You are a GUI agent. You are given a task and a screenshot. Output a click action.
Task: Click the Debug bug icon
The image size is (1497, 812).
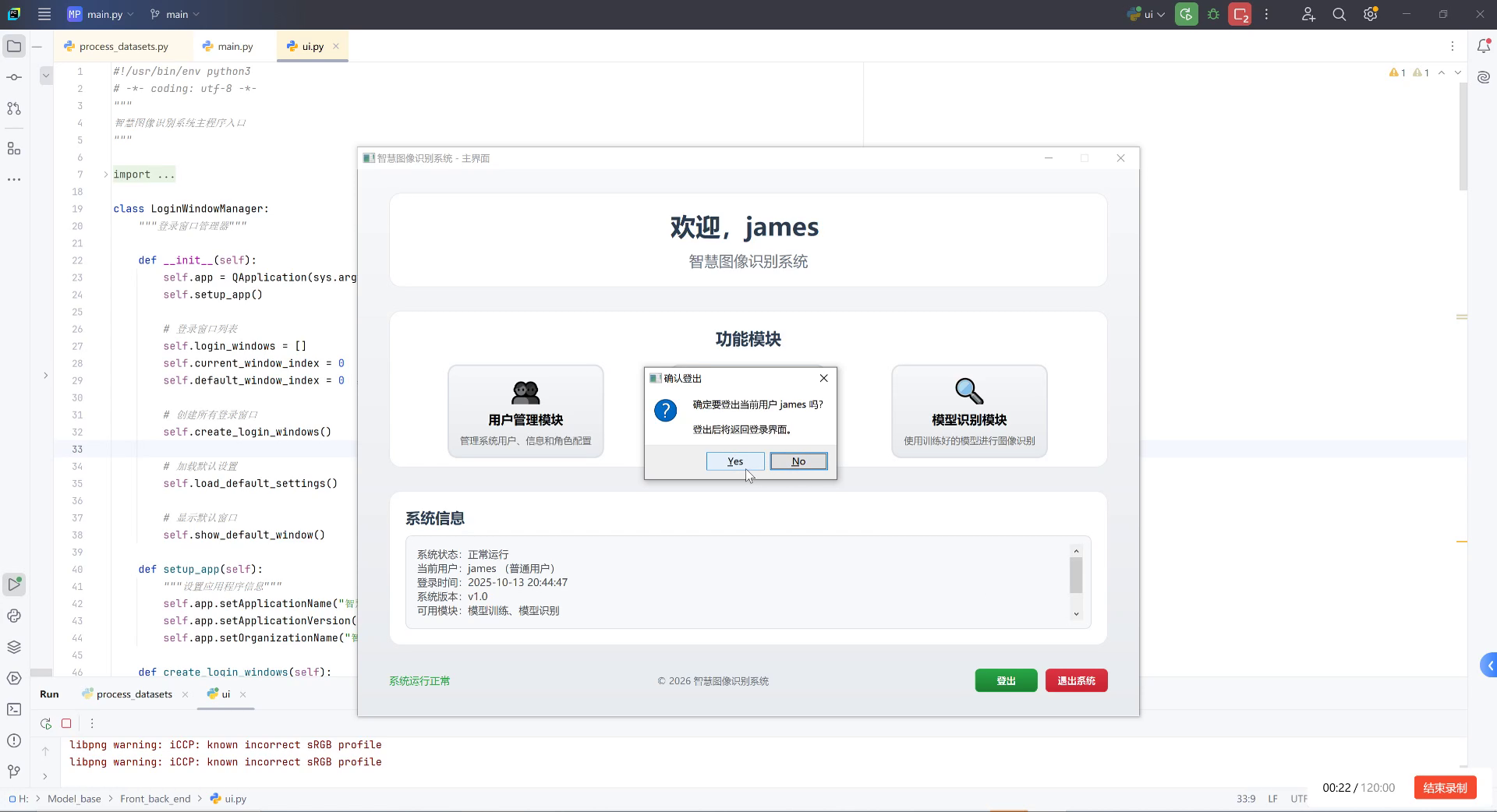1213,14
